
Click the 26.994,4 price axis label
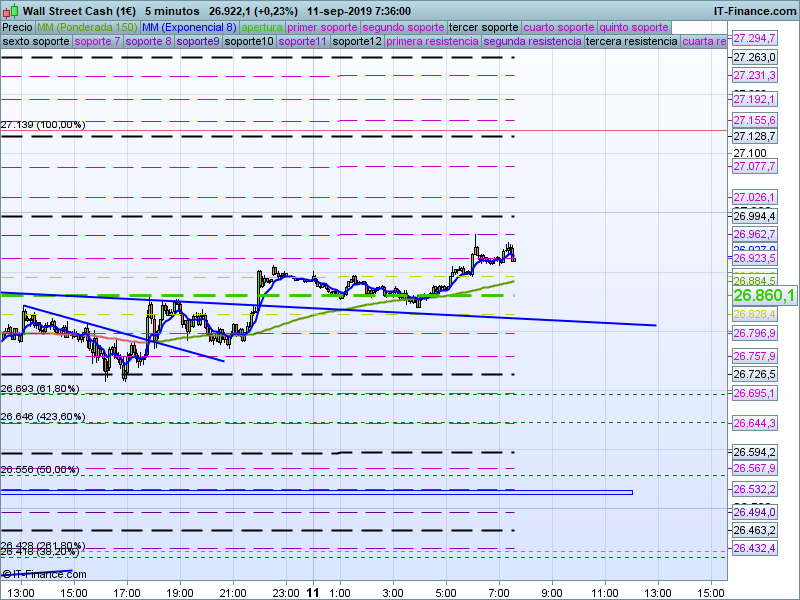click(755, 216)
